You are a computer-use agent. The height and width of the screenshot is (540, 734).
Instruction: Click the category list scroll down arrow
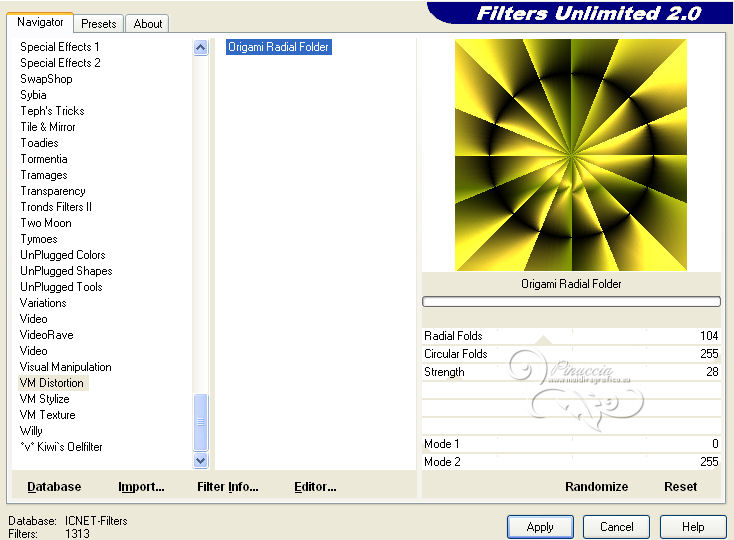pyautogui.click(x=200, y=460)
